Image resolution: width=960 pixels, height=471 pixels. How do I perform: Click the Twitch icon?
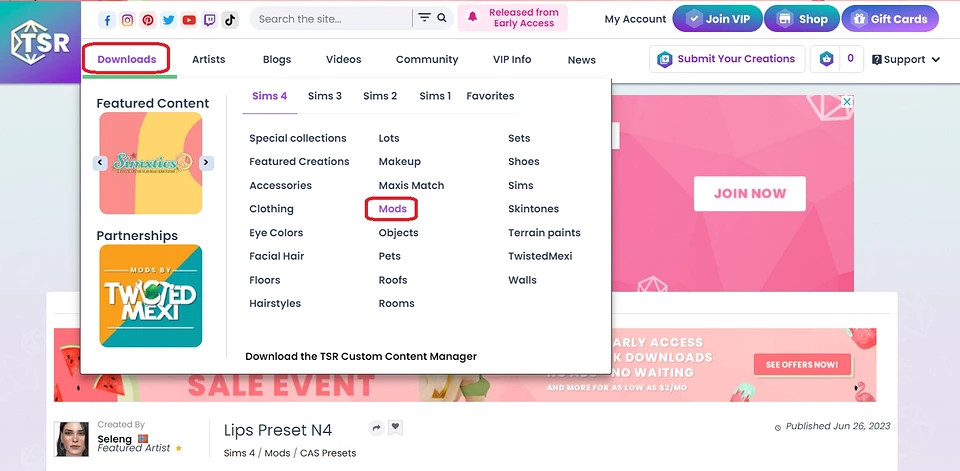click(x=209, y=19)
